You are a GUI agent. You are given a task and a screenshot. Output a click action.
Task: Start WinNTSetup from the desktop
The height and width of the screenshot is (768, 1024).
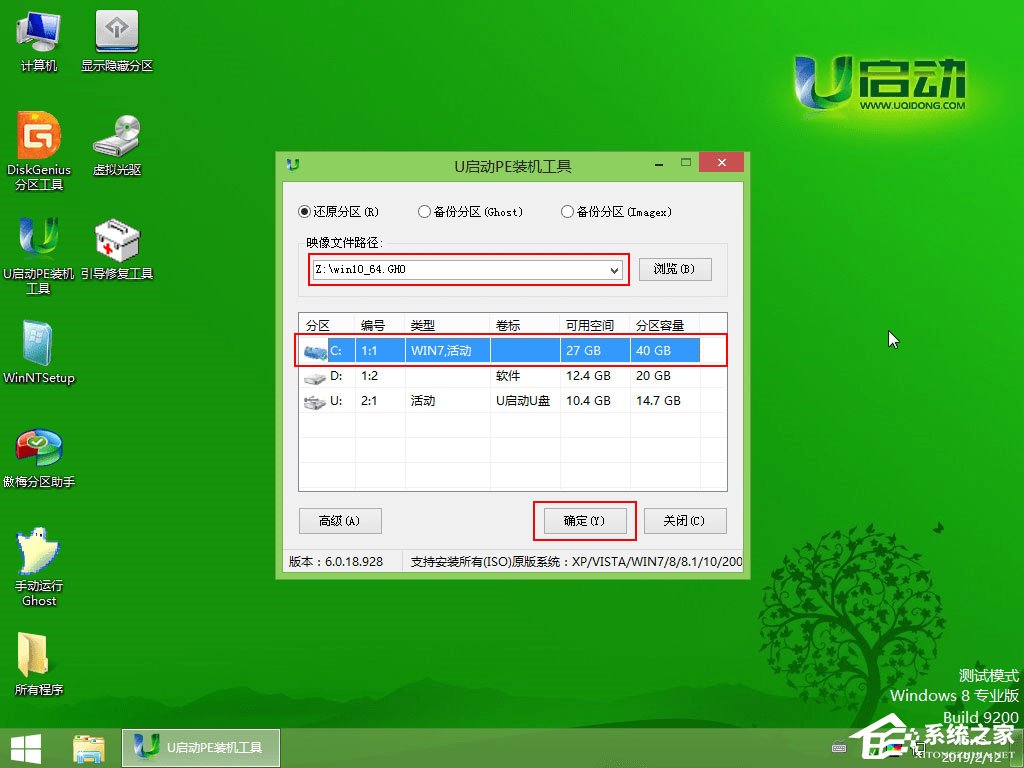tap(40, 352)
